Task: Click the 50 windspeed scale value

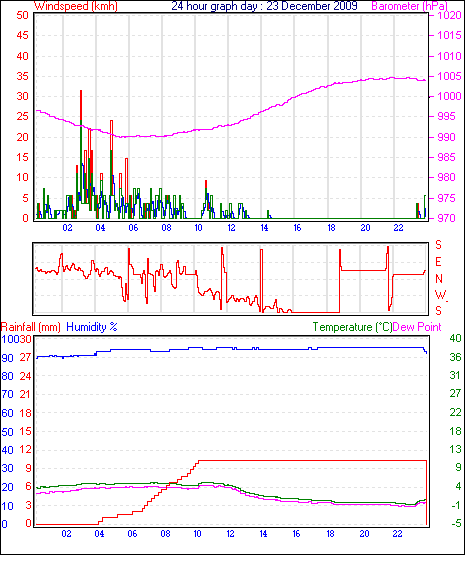Action: coord(22,15)
